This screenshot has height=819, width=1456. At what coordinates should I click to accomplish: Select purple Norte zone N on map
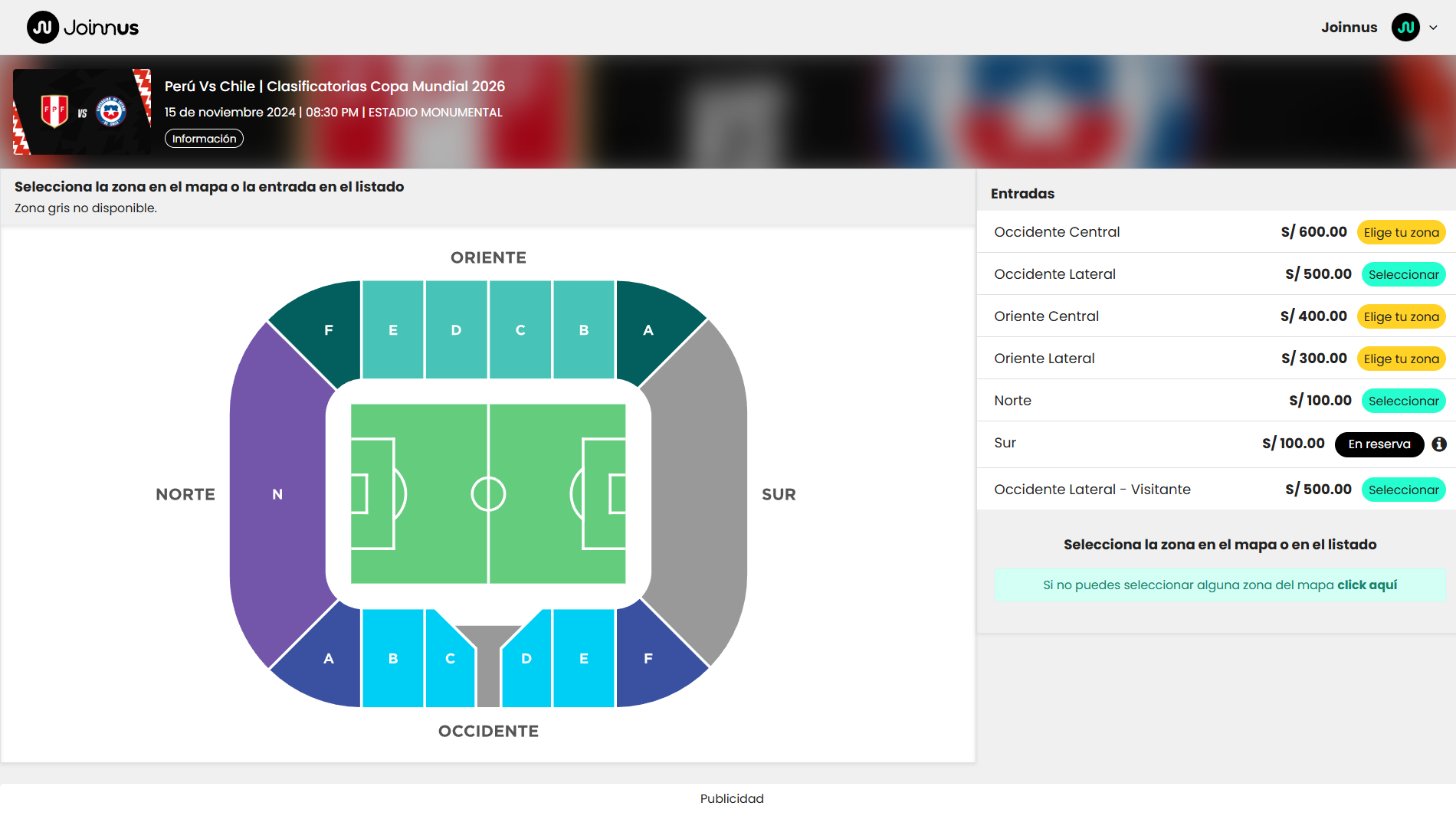pos(277,494)
